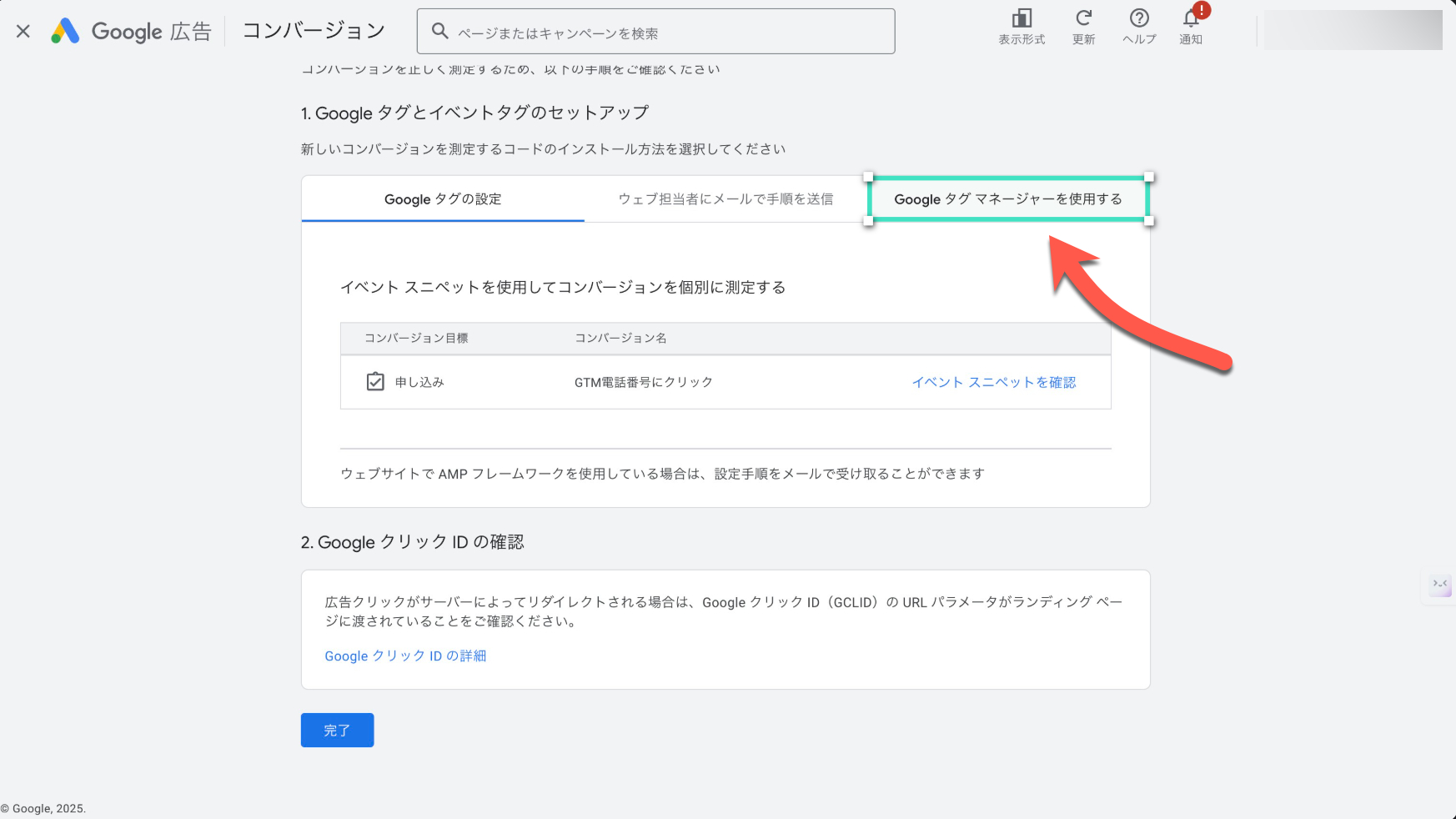Click the GTM電話番号にクリック conversion name
This screenshot has height=819, width=1456.
coord(643,382)
